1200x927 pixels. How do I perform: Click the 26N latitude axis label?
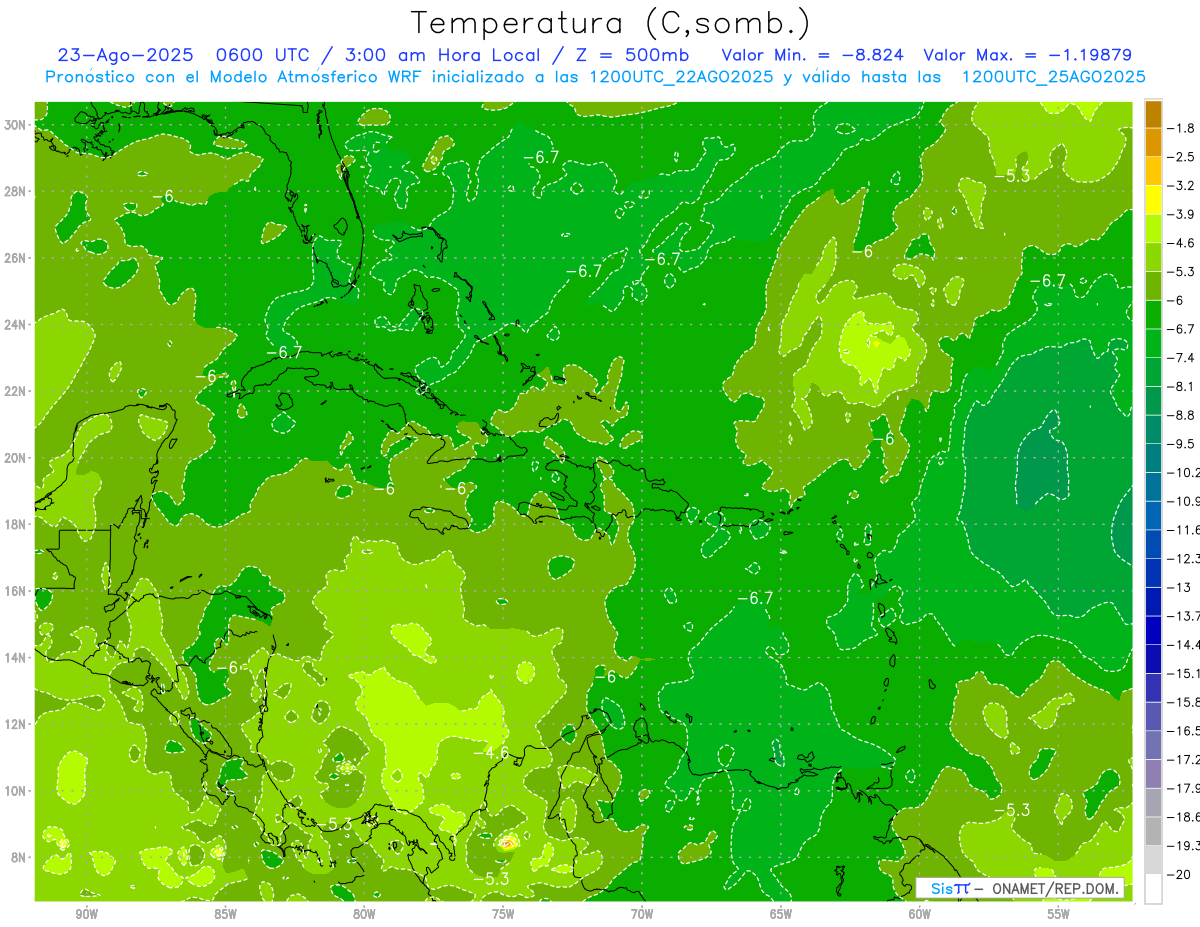(15, 257)
